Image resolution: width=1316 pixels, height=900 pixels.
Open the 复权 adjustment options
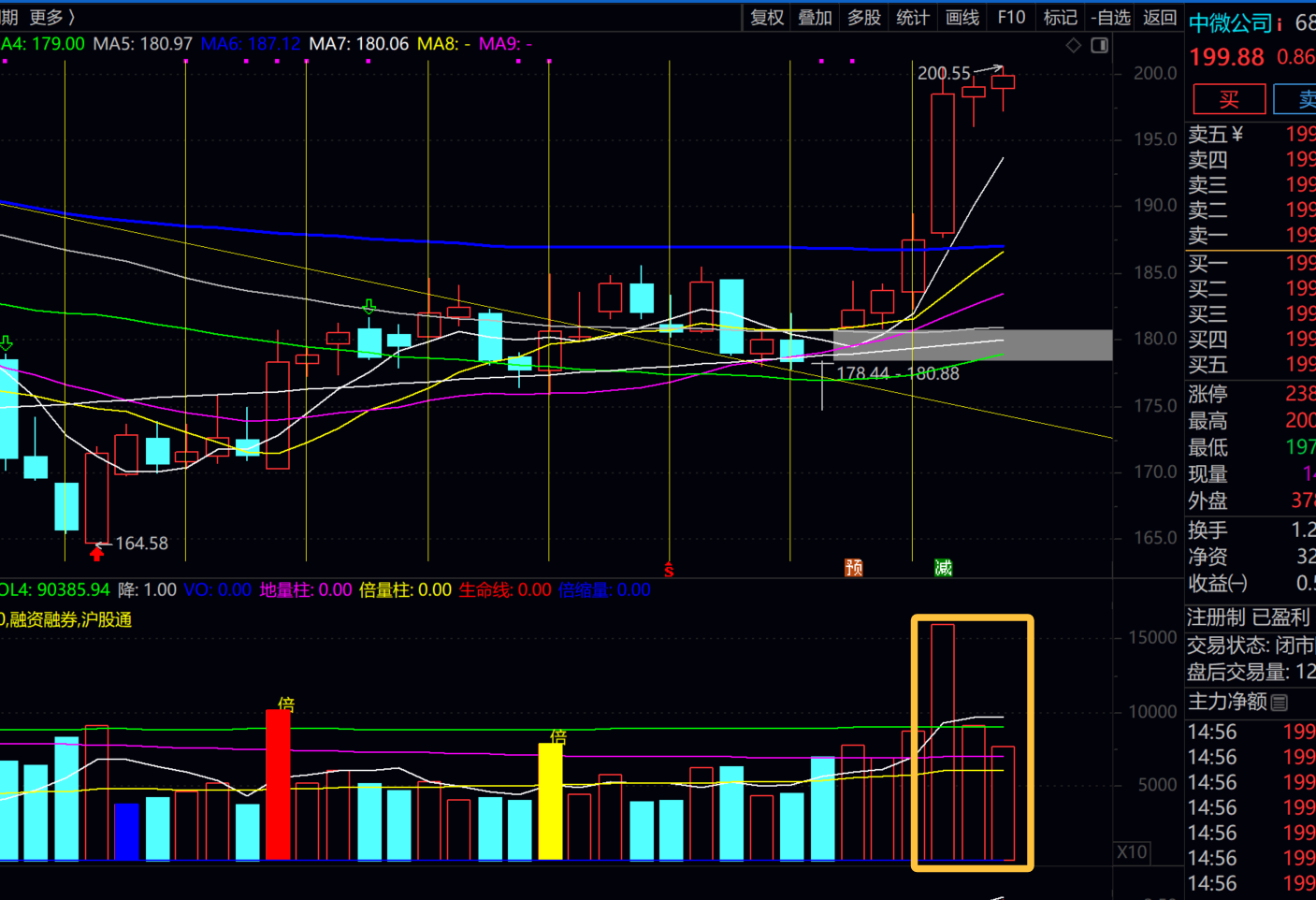(x=767, y=17)
